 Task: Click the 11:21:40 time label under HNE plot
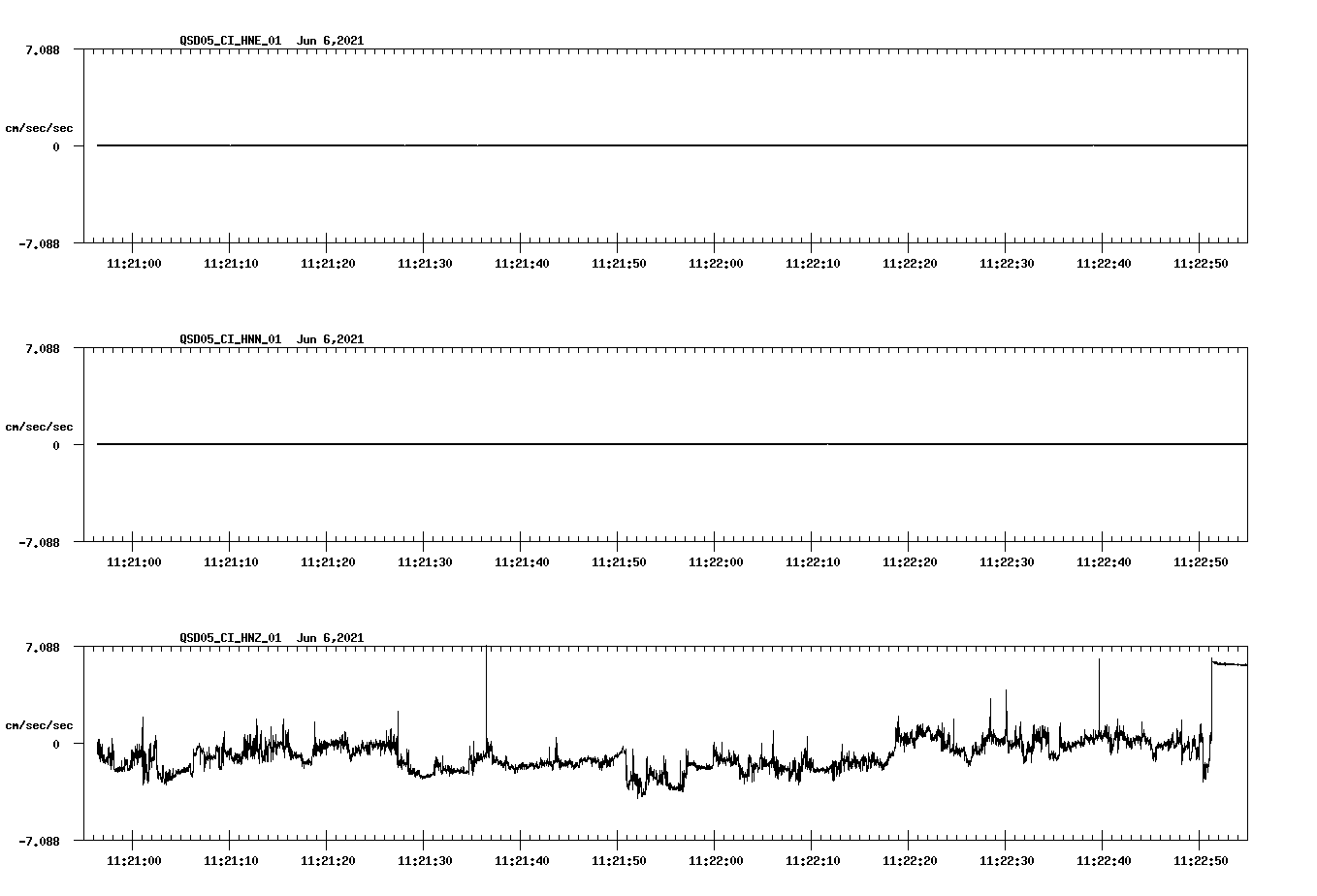click(x=522, y=264)
